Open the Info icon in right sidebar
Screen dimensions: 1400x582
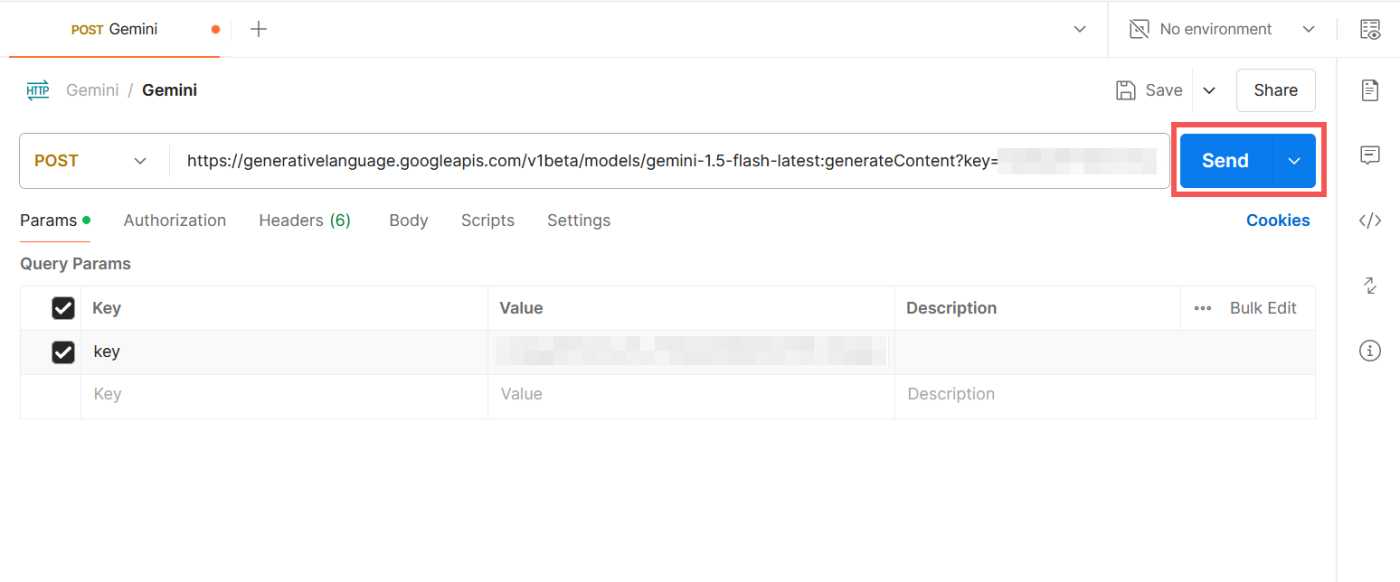(x=1370, y=351)
